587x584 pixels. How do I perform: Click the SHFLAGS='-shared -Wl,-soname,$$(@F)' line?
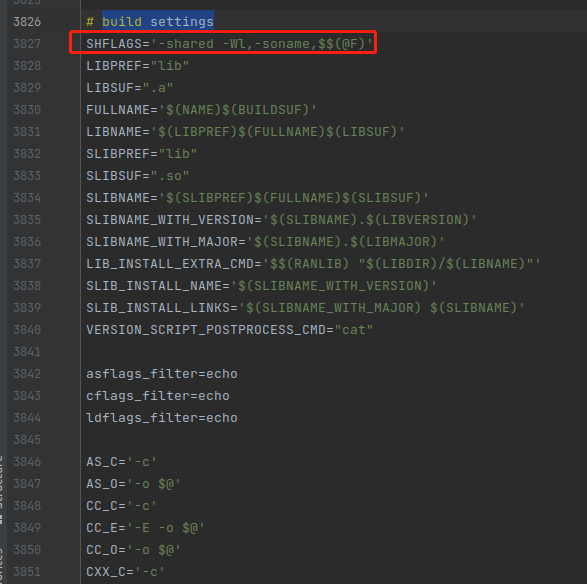(x=230, y=44)
